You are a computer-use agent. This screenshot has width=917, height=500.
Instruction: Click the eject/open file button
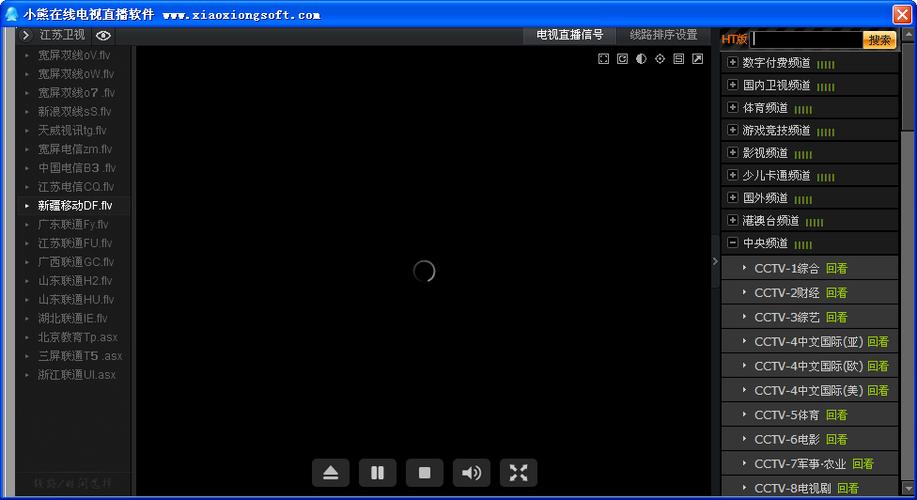click(x=331, y=473)
